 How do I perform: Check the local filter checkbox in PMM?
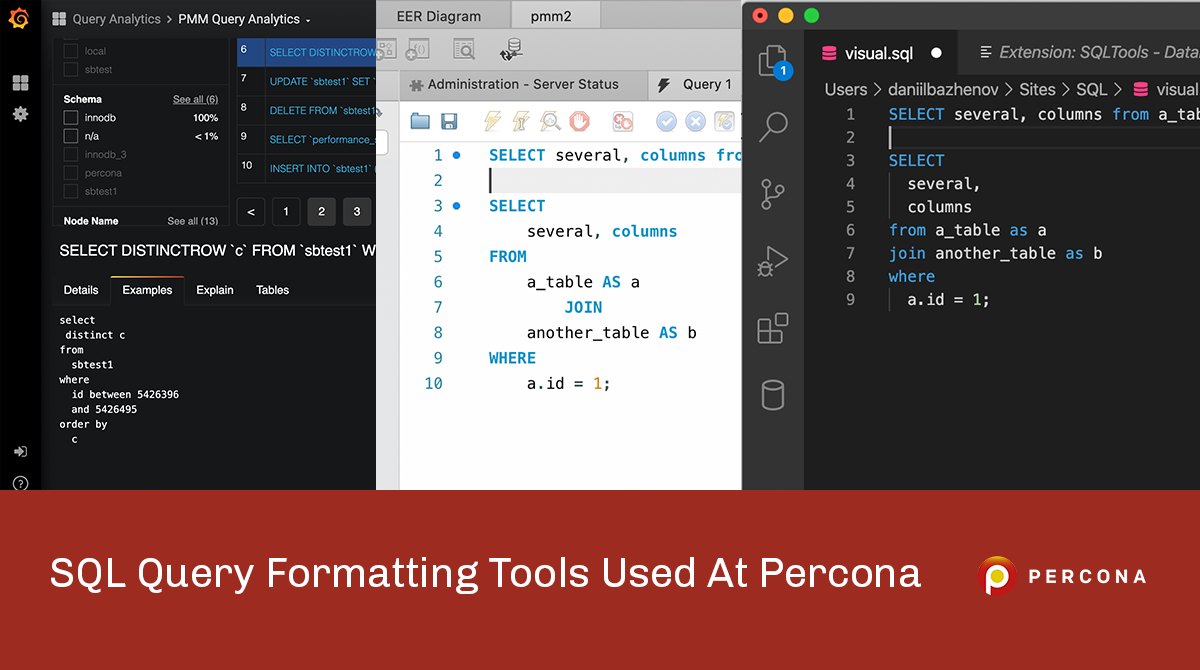pos(71,51)
